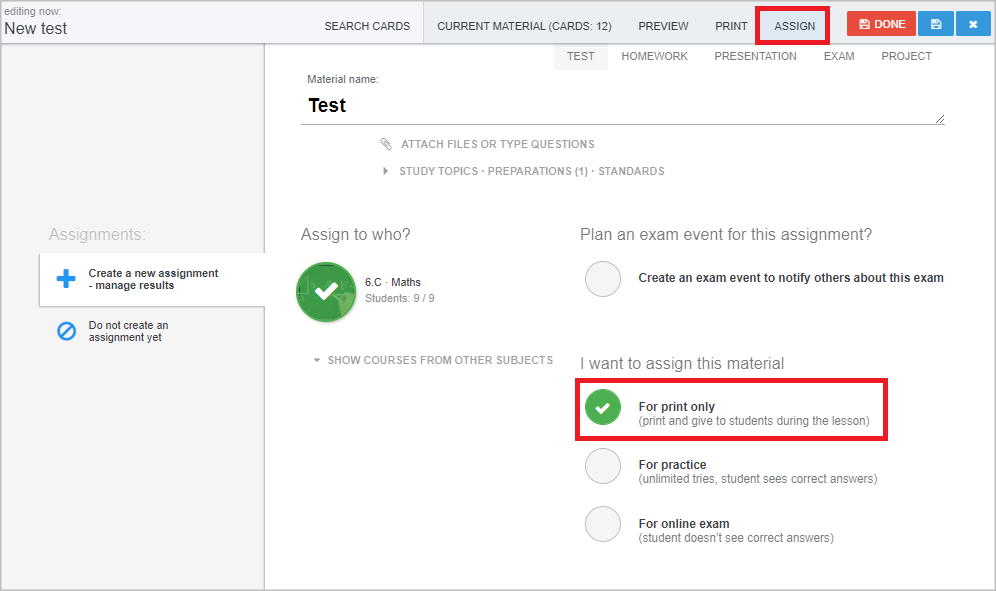
Task: Open the PREVIEW tab
Action: (x=663, y=26)
